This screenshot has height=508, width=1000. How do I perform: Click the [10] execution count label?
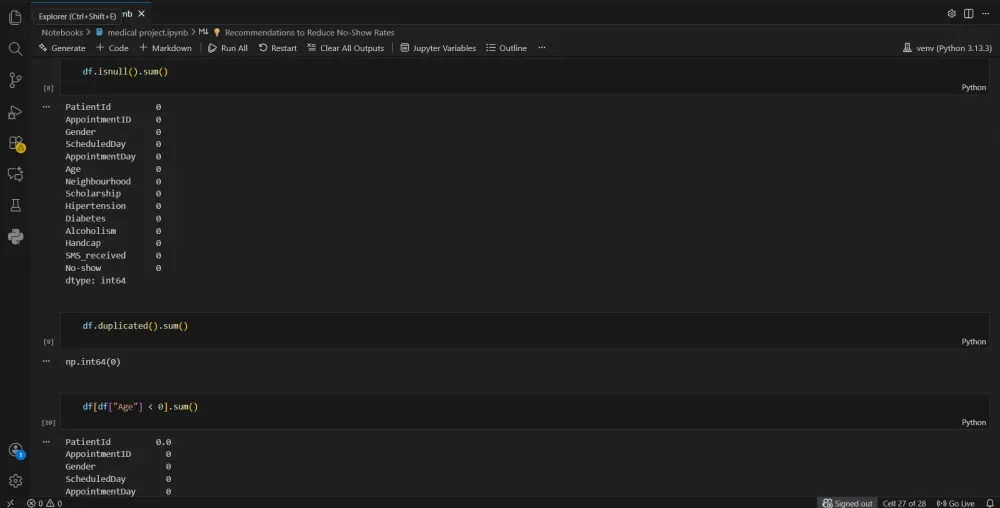pos(48,423)
